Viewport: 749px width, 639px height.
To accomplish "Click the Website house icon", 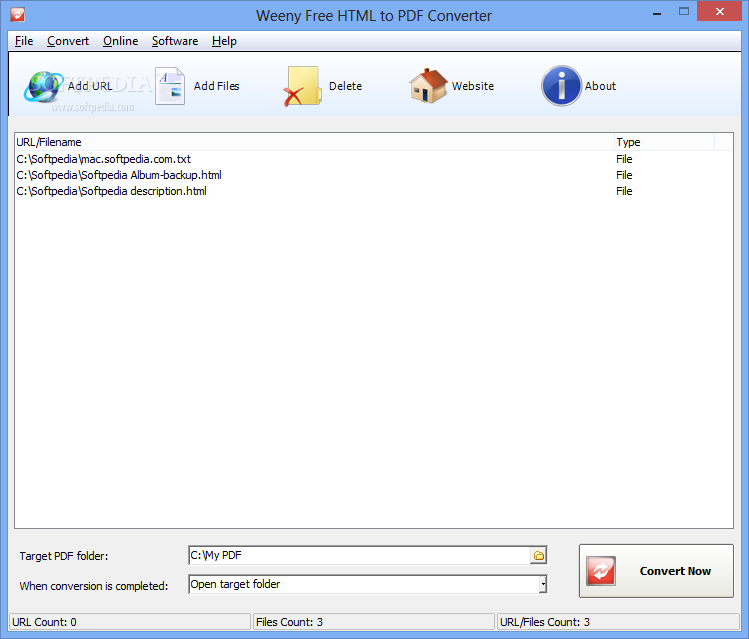I will [x=428, y=86].
